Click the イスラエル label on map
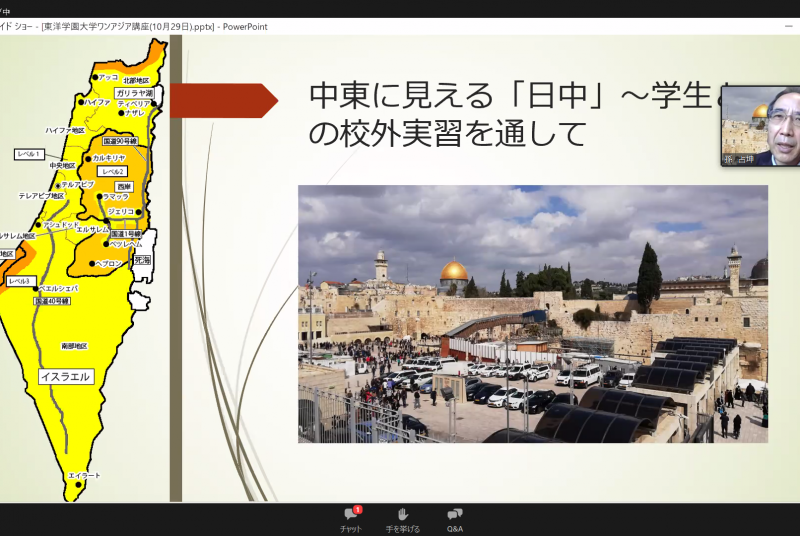The height and width of the screenshot is (536, 800). [66, 377]
